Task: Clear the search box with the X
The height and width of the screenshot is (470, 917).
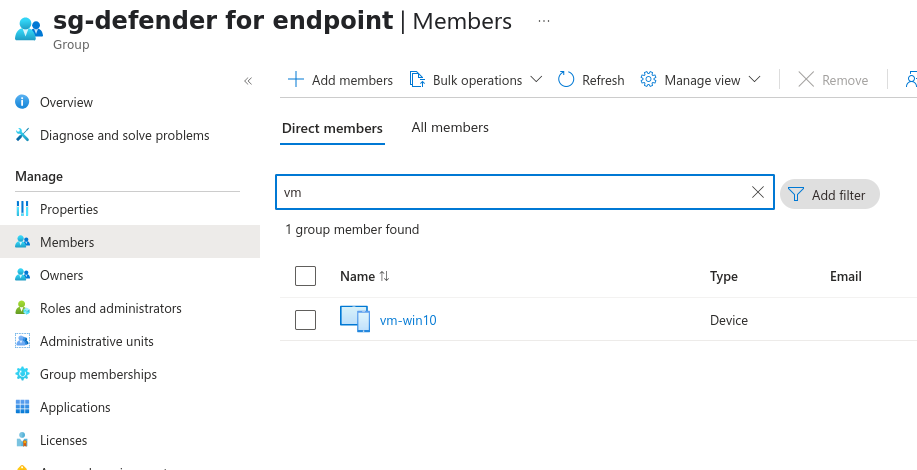Action: tap(758, 192)
